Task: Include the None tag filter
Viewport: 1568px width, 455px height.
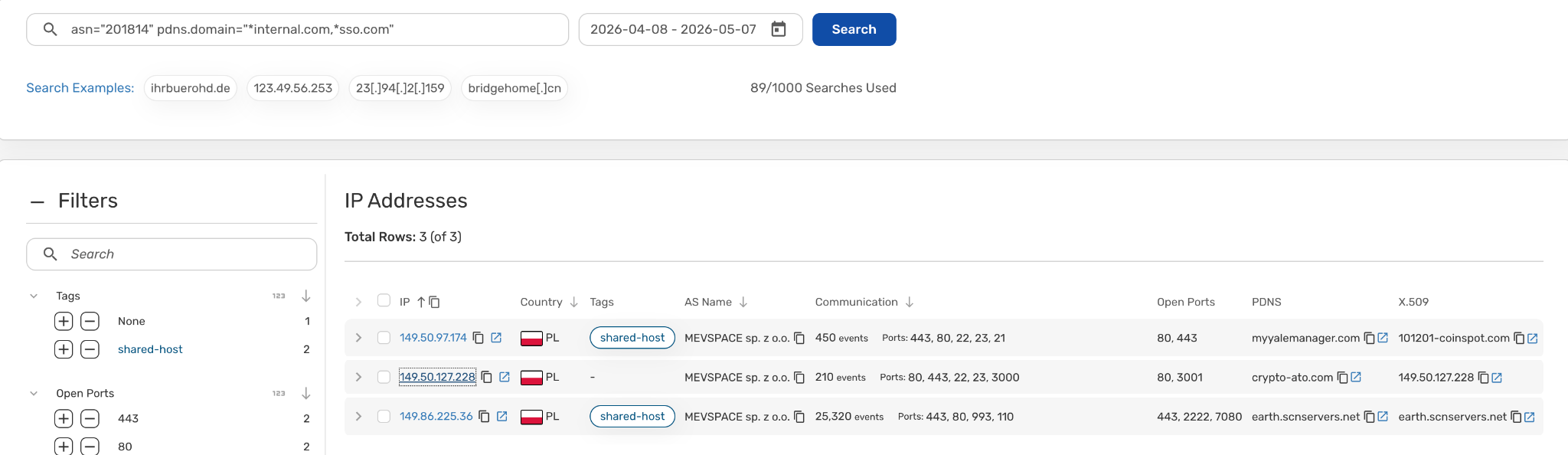Action: tap(64, 321)
